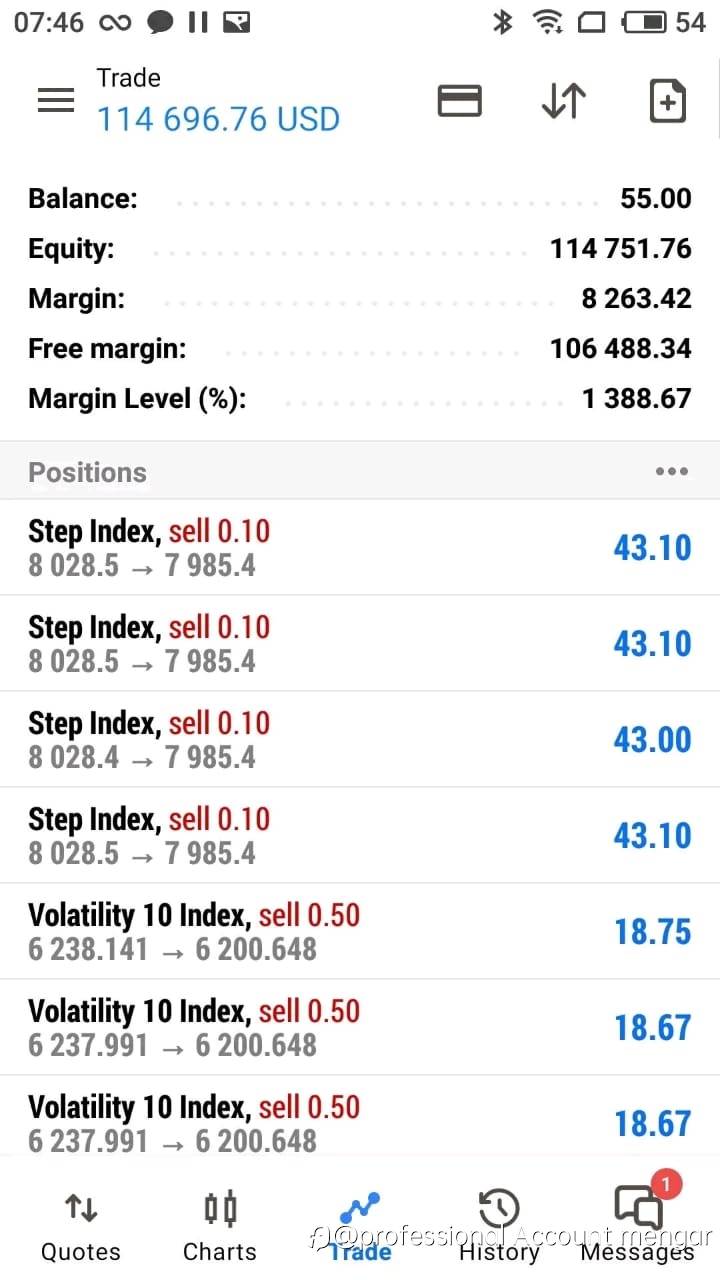Viewport: 720px width, 1280px height.
Task: Tap the 43.00 profit value
Action: click(x=652, y=740)
